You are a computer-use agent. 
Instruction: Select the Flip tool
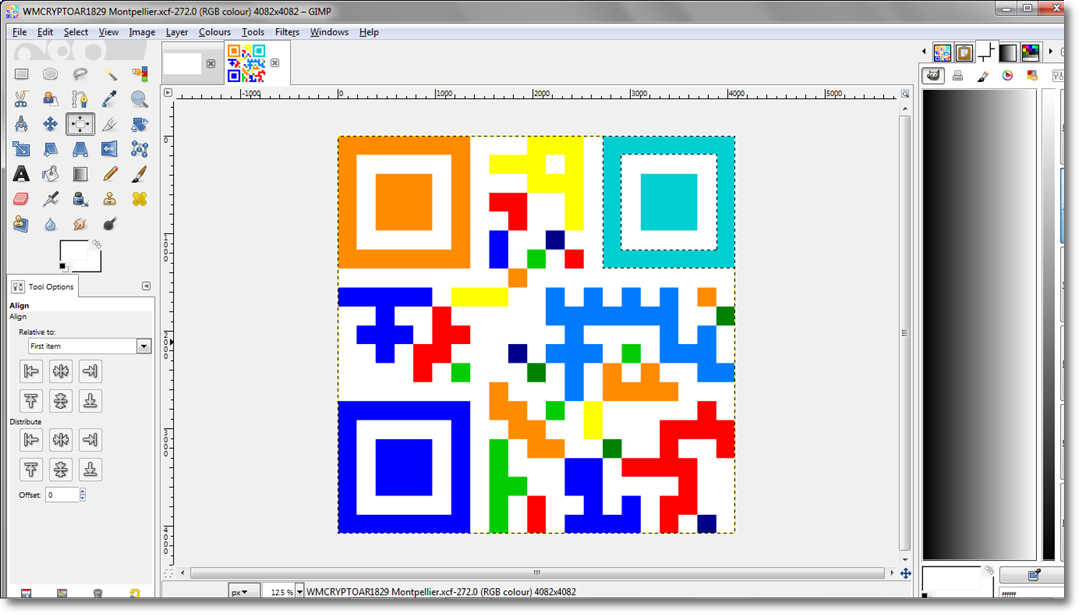click(110, 149)
